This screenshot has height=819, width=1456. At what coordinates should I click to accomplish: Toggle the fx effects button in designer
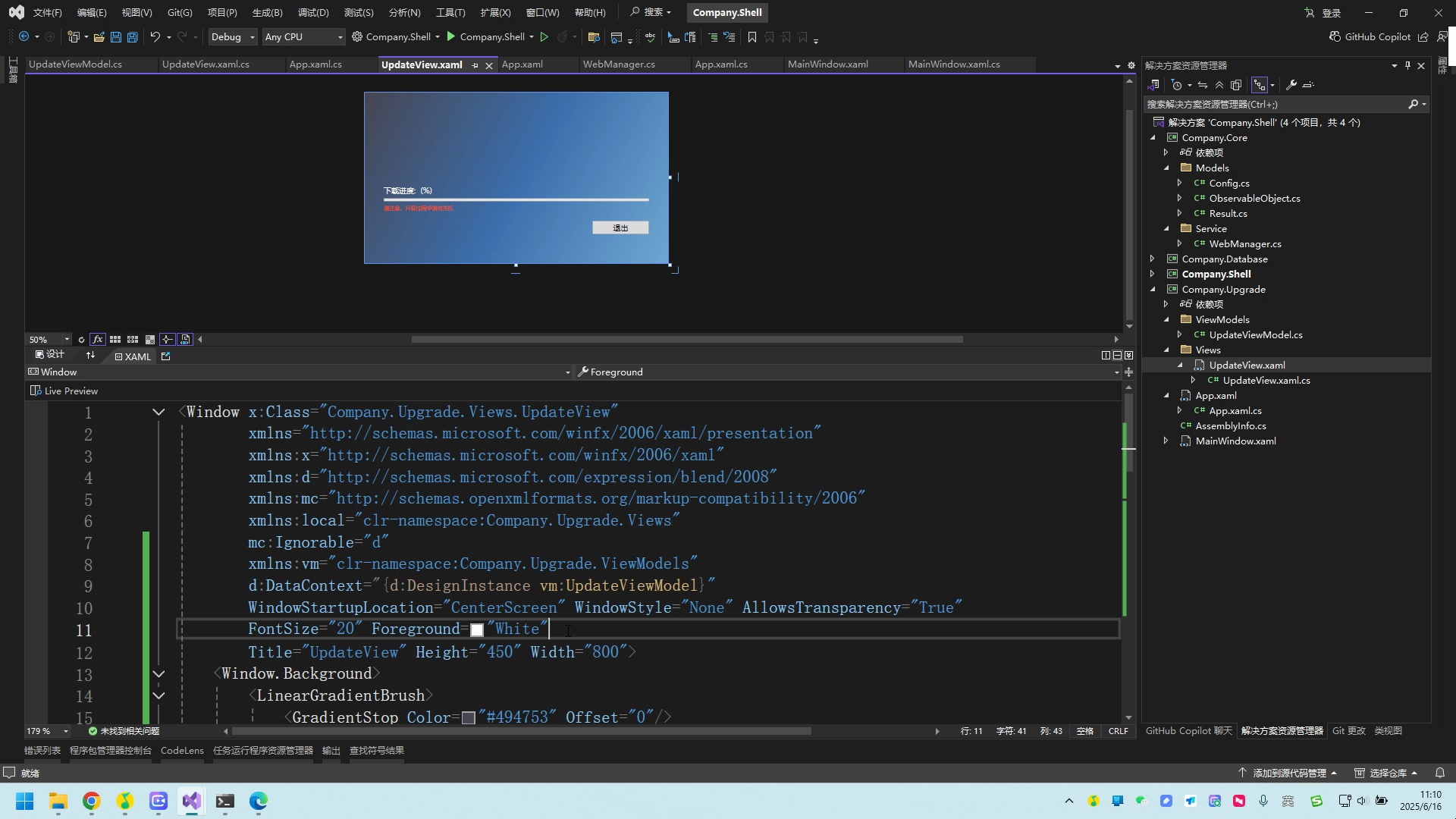click(98, 340)
